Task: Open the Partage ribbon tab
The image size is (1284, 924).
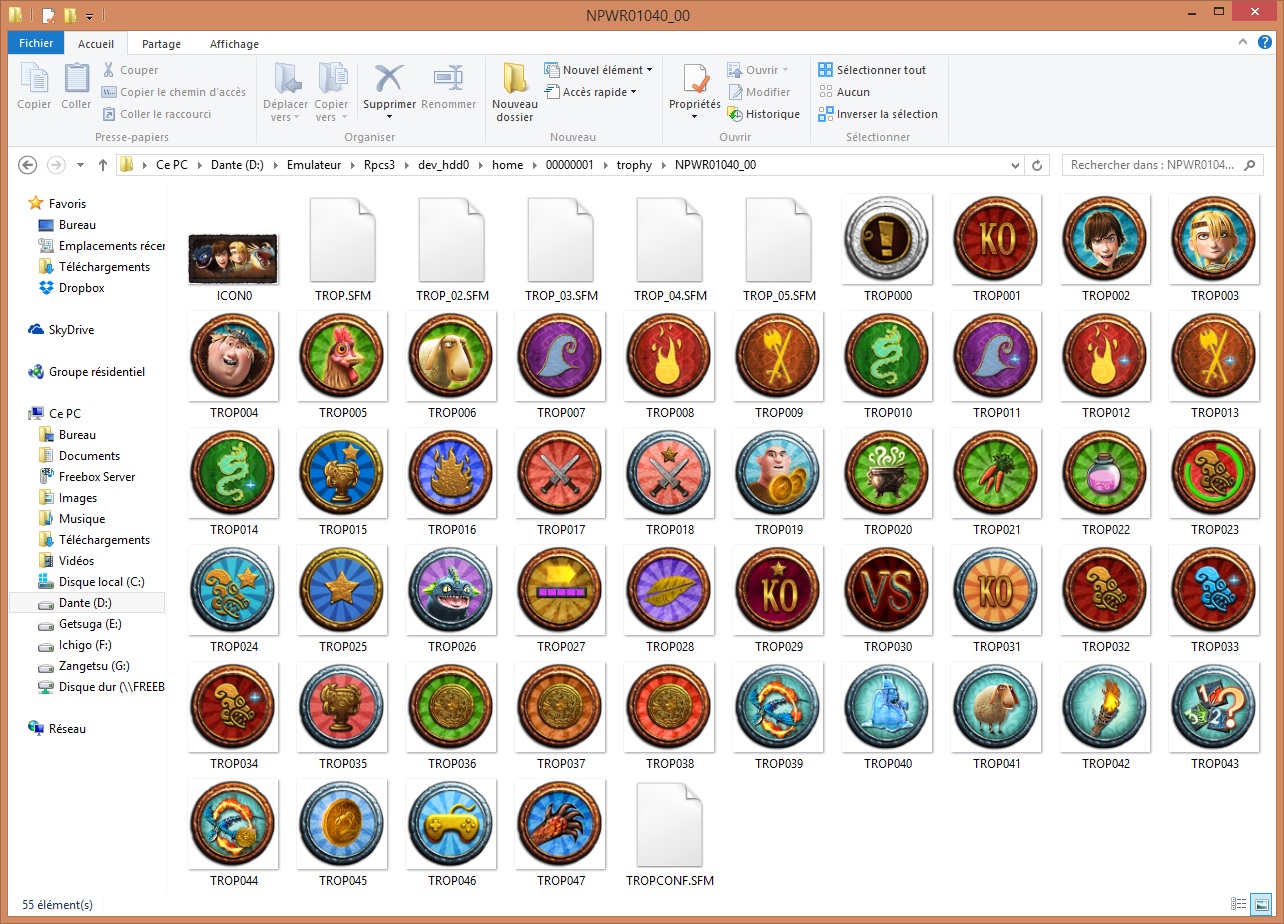Action: click(x=161, y=44)
